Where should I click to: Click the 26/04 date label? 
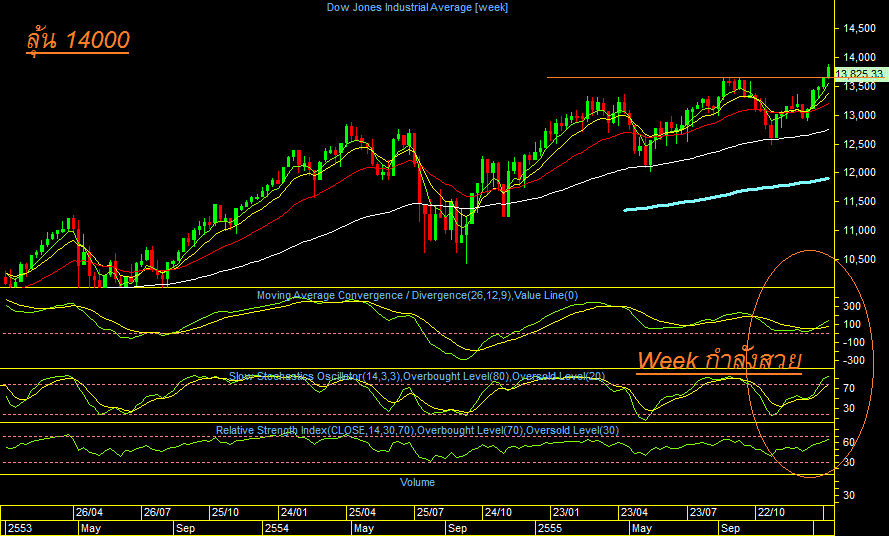coord(90,512)
